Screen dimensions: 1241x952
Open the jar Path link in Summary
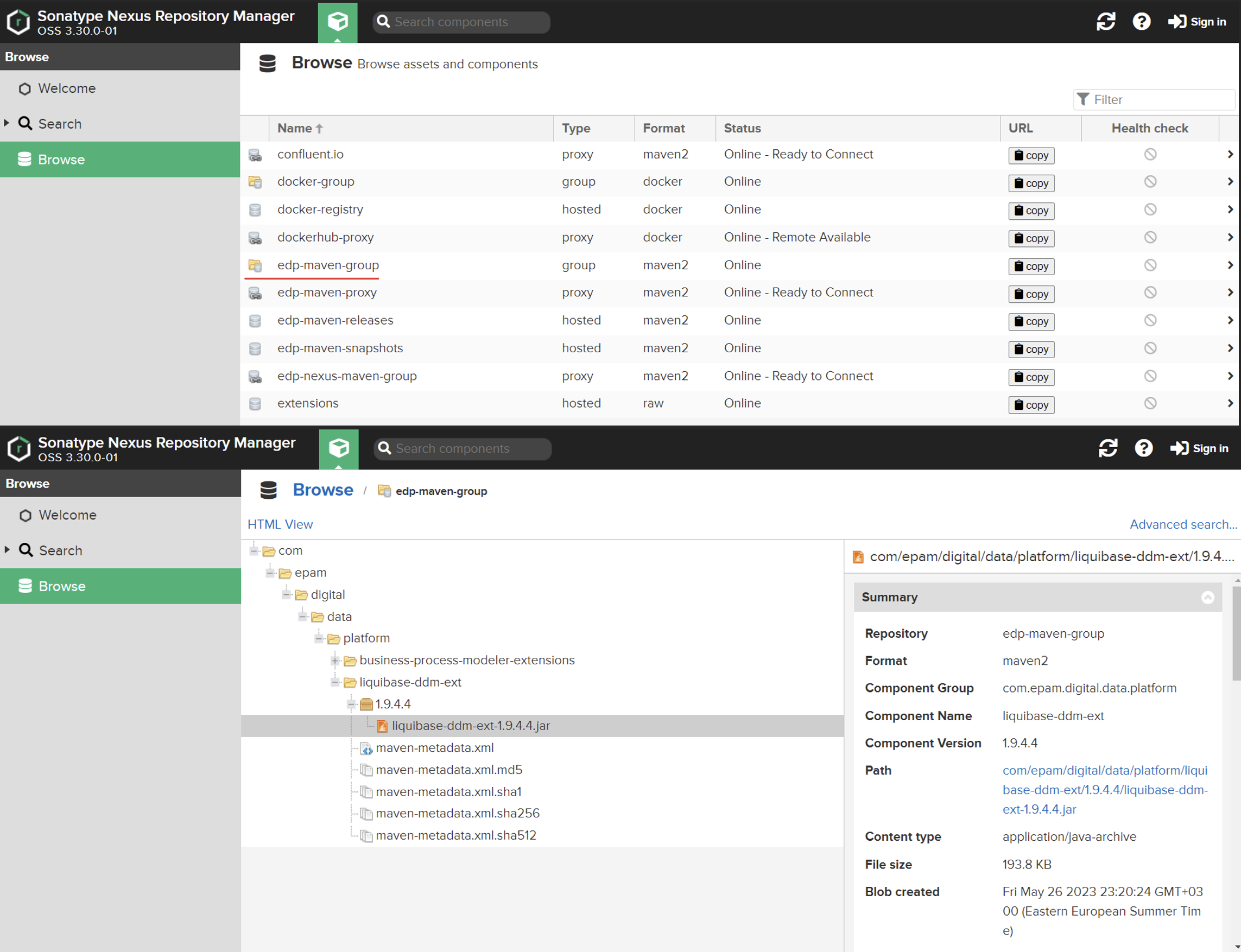point(1104,790)
